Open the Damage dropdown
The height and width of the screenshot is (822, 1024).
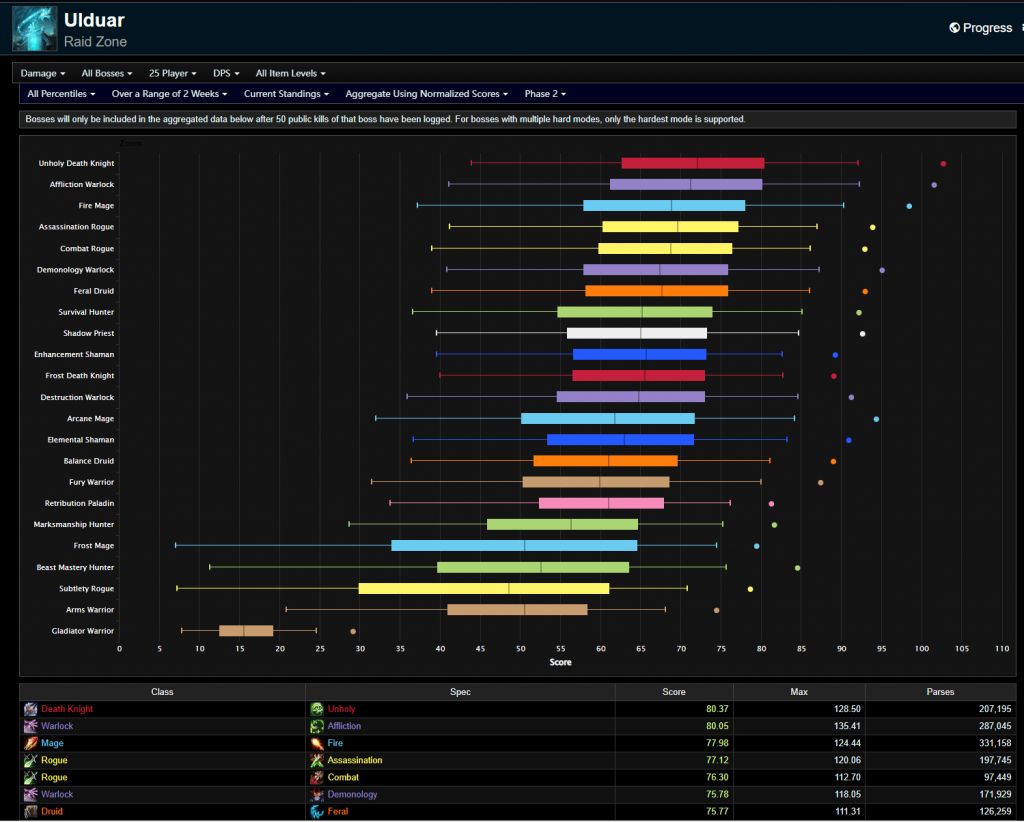43,73
